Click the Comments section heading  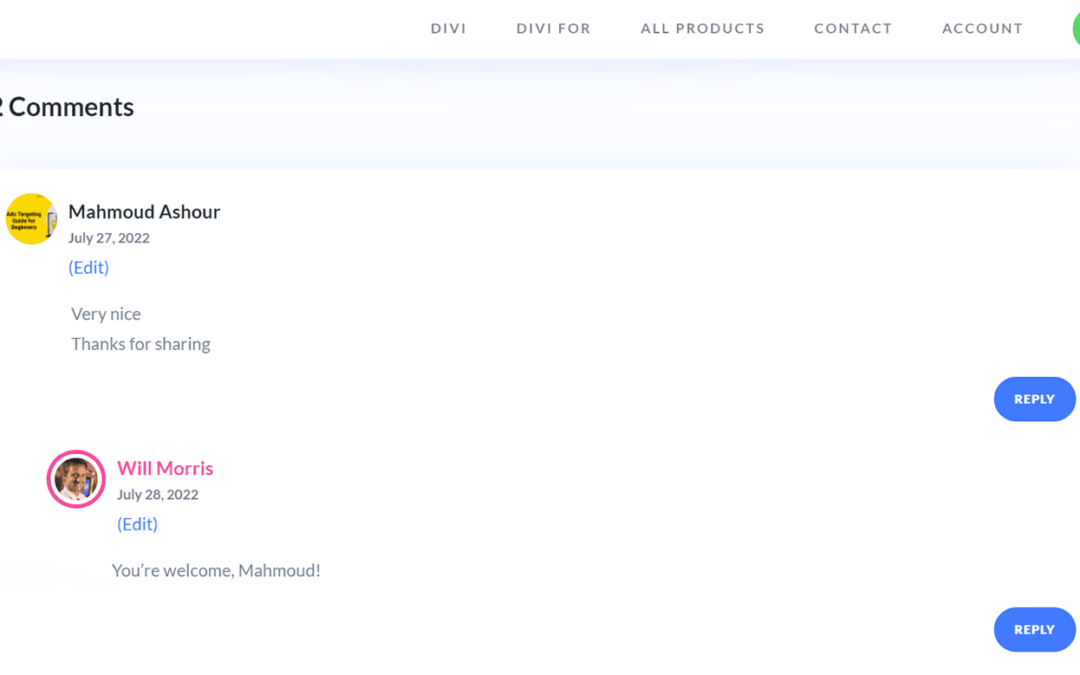tap(68, 107)
